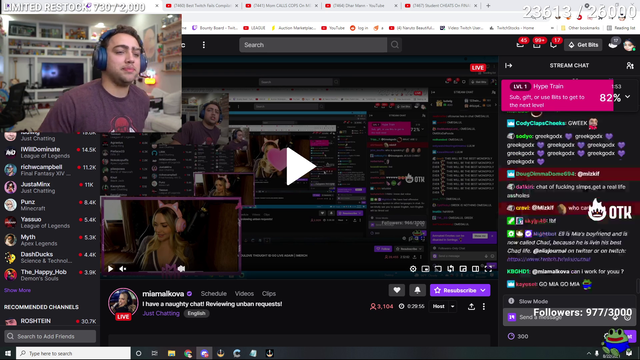Open Punz channel in the sidebar

(50, 205)
